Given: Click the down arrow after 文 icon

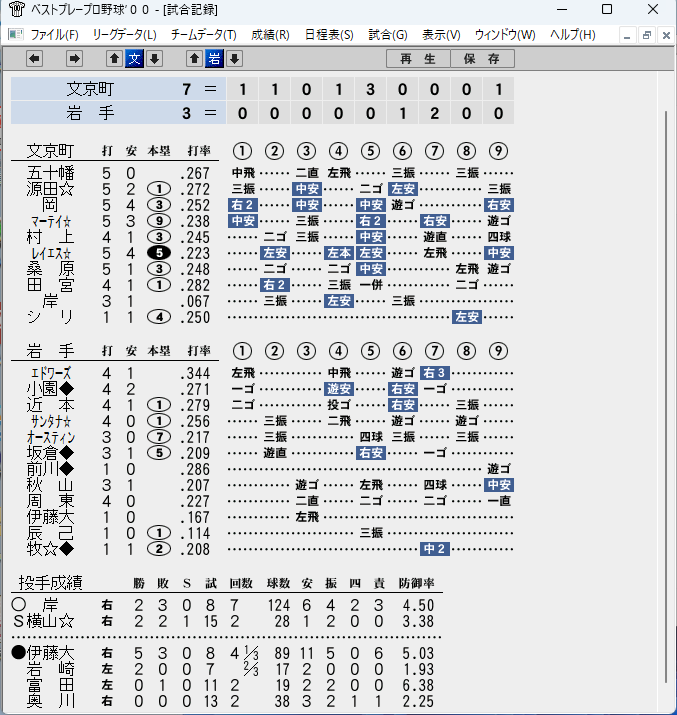Looking at the screenshot, I should click(155, 58).
